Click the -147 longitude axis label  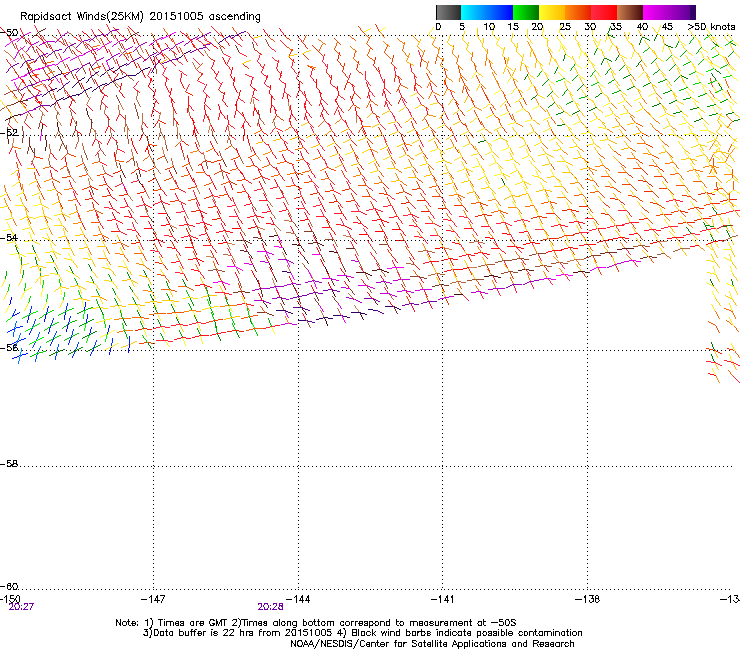[153, 599]
